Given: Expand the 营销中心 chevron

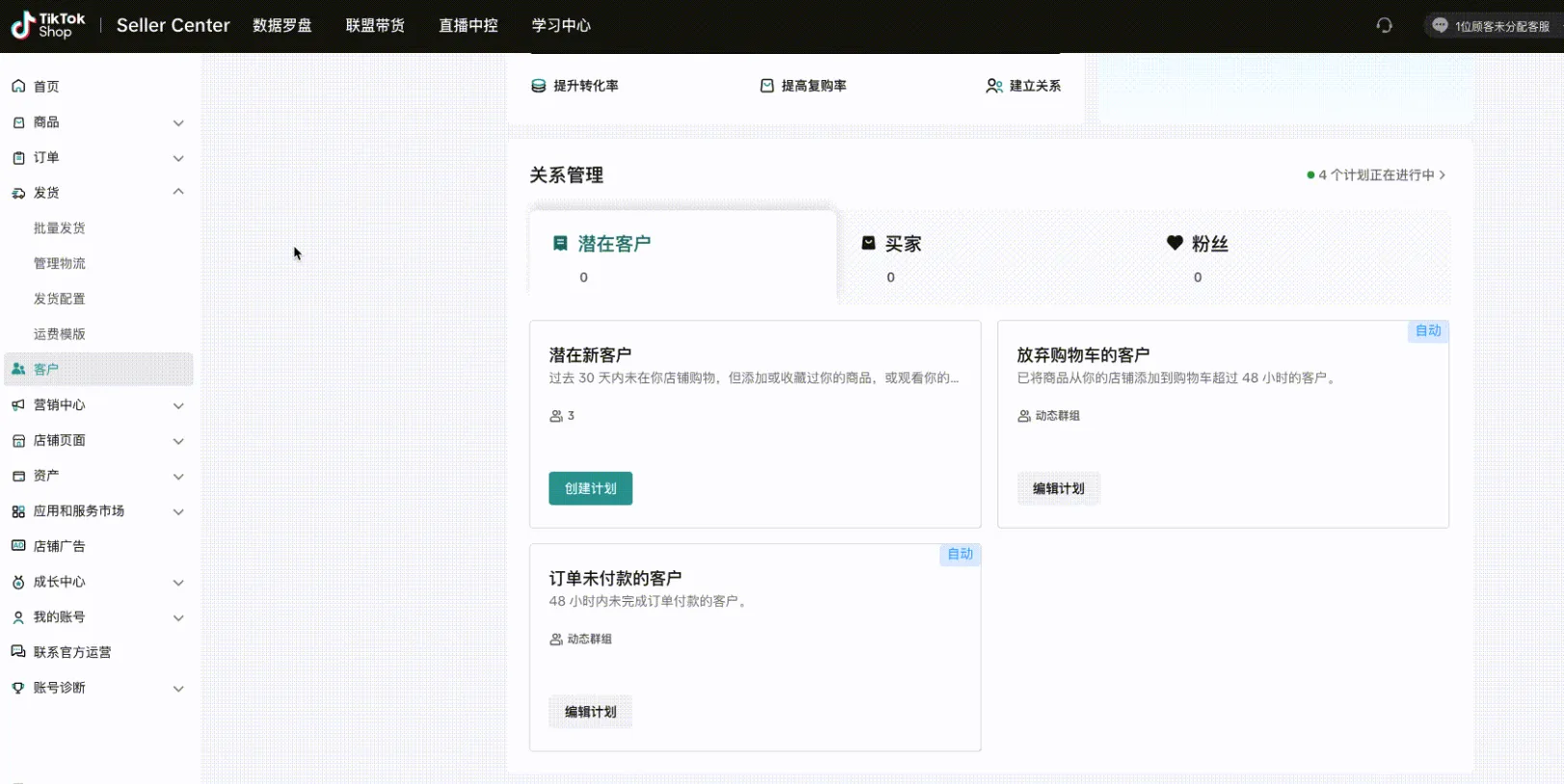Looking at the screenshot, I should point(178,405).
